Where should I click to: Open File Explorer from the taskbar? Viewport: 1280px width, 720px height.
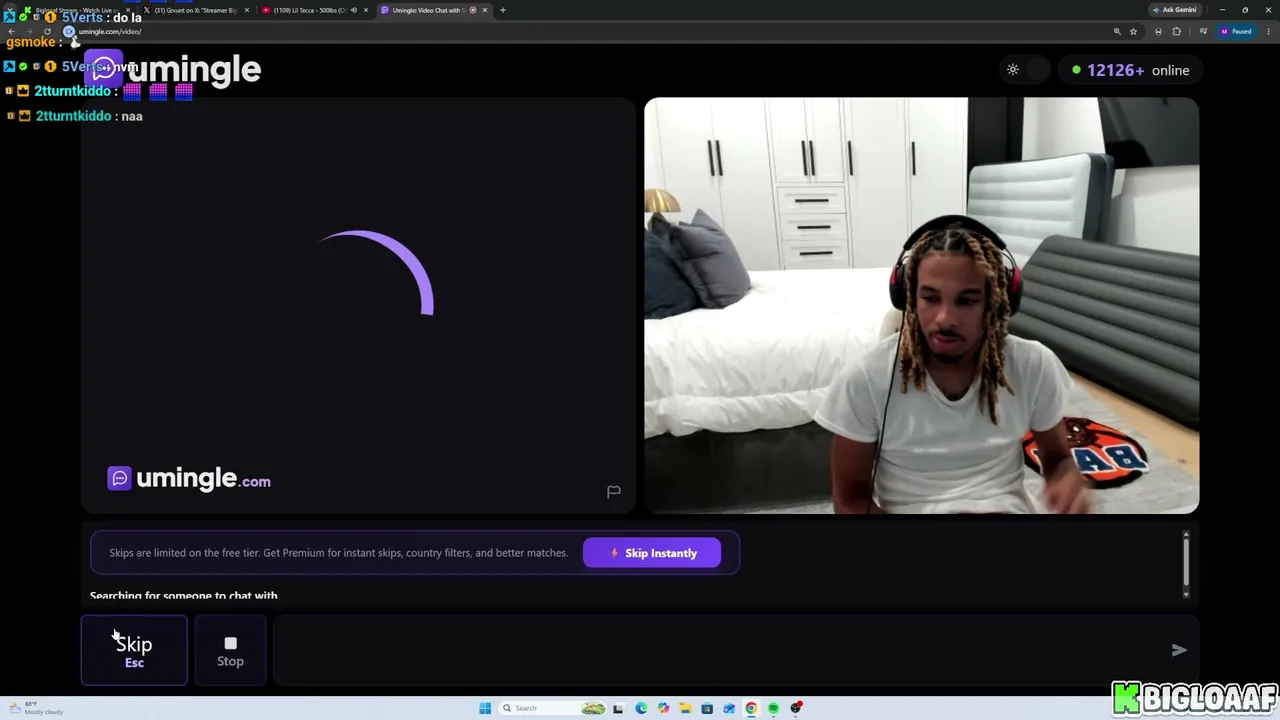[685, 708]
